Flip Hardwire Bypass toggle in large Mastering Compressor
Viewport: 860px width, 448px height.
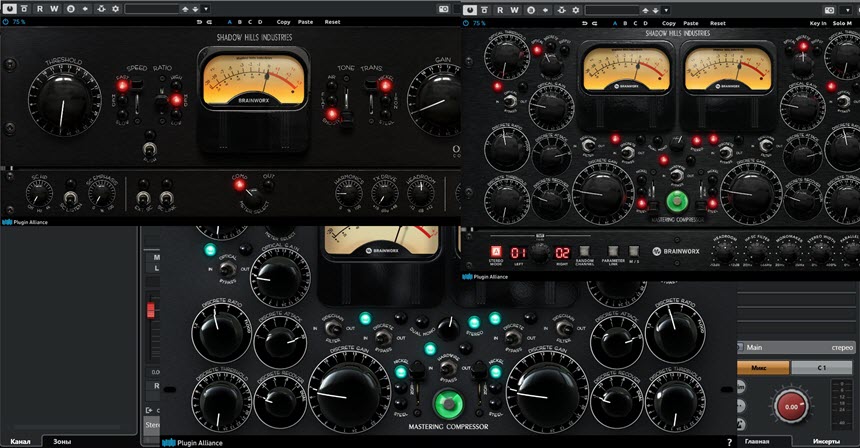(x=448, y=367)
